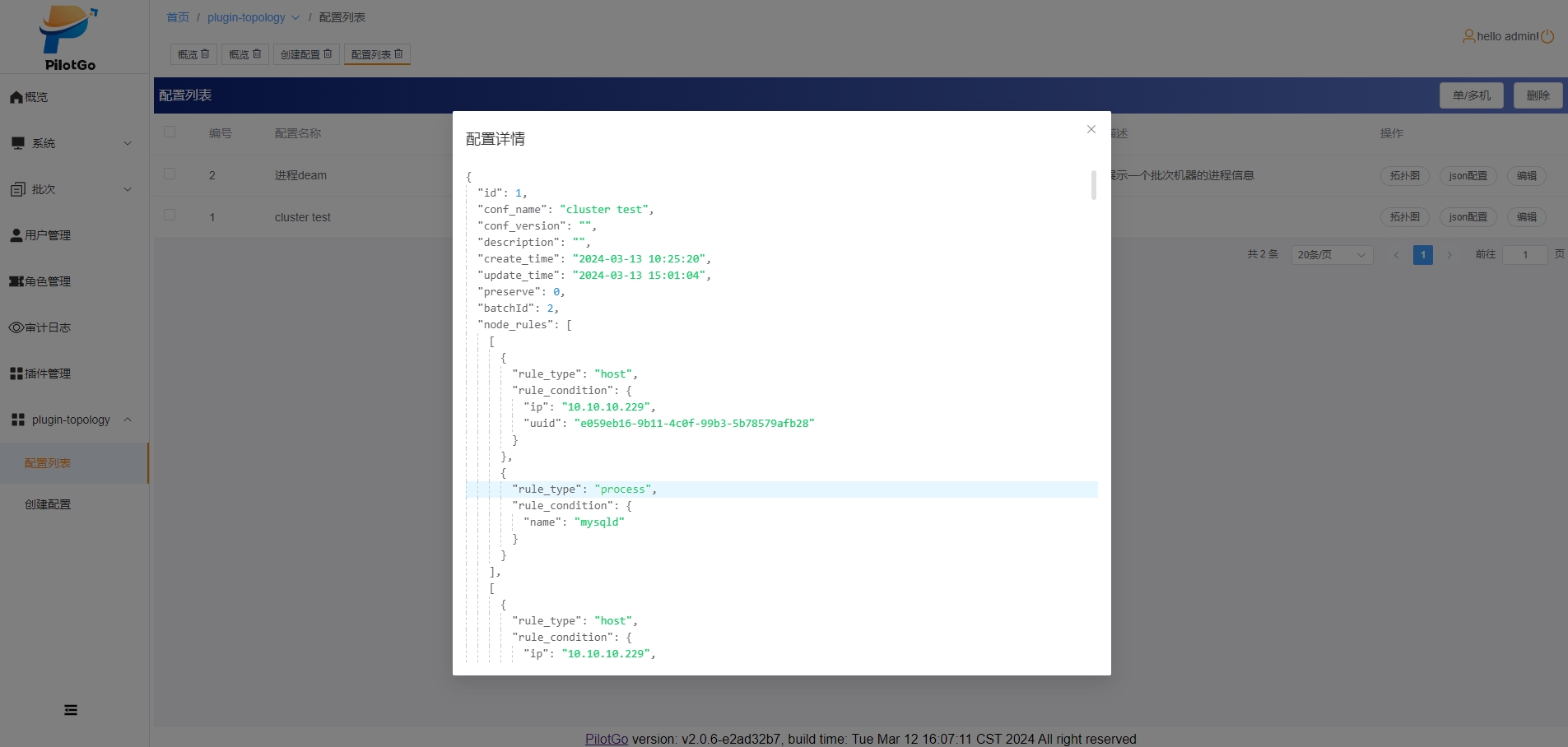Close the 创建配置 tab via trash icon
Image resolution: width=1568 pixels, height=747 pixels.
328,54
